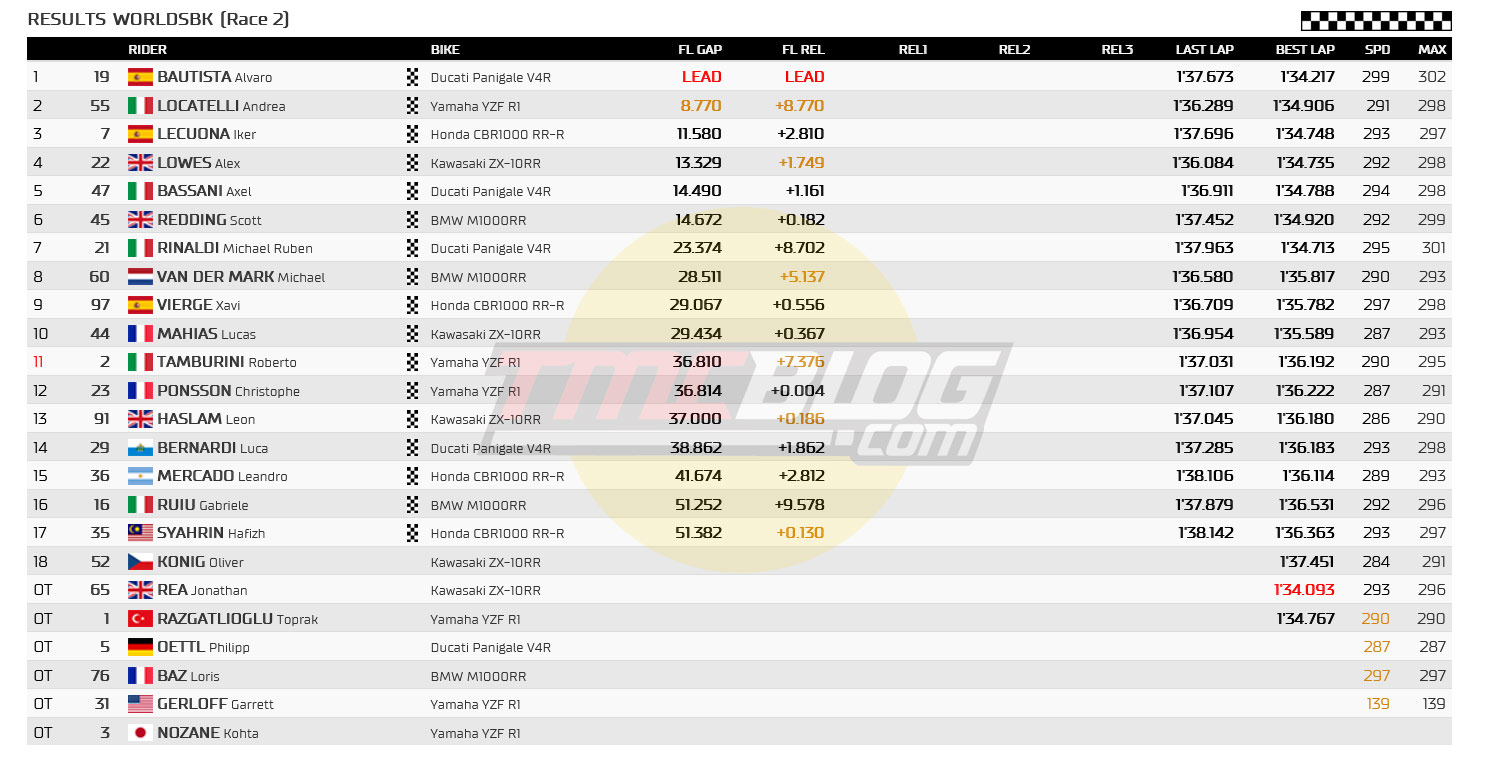Click the Spanish flag beside BAUTISTA
This screenshot has height=780, width=1490.
click(x=140, y=77)
